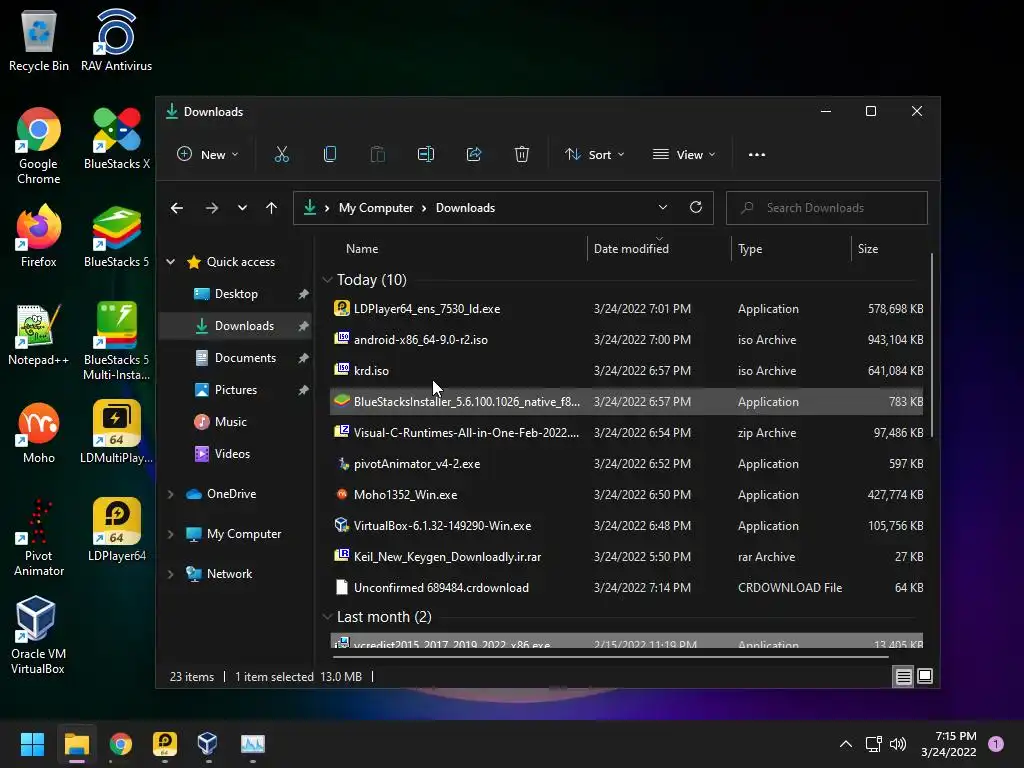The image size is (1024, 768).
Task: Collapse the Today (10) group
Action: [x=327, y=280]
